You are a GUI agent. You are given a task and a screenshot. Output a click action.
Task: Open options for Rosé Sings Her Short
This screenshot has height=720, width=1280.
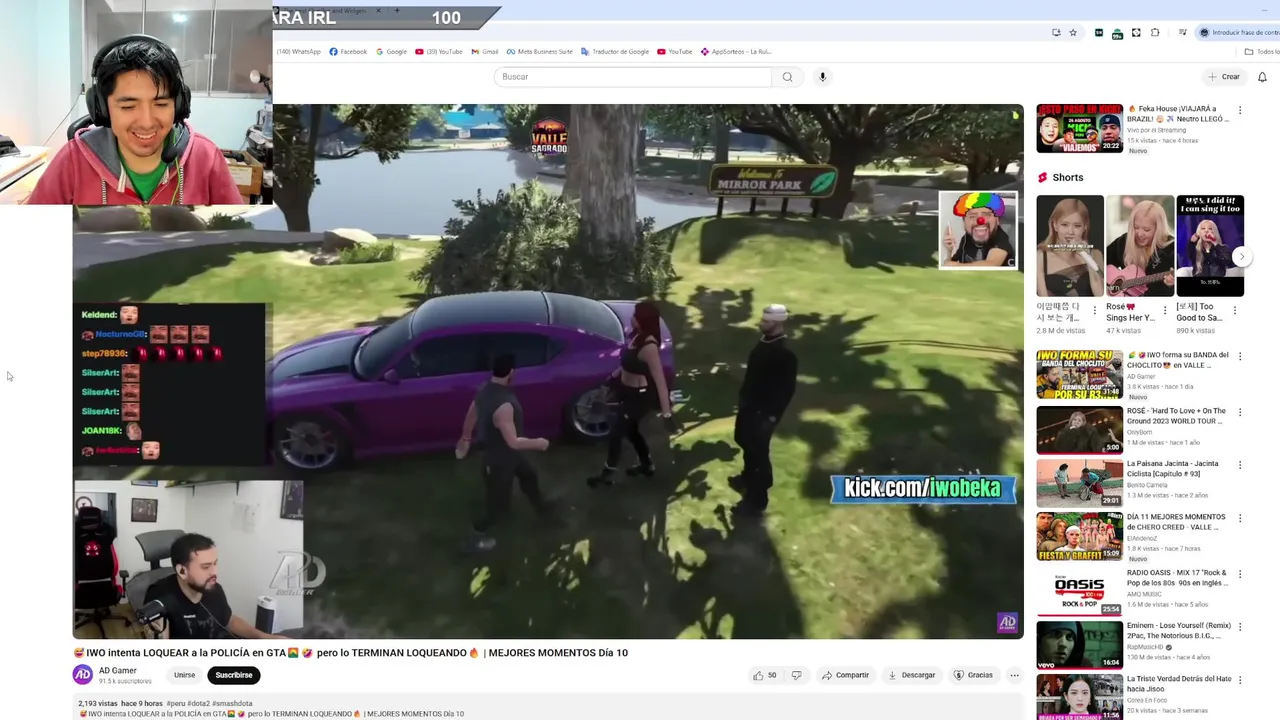(1165, 311)
